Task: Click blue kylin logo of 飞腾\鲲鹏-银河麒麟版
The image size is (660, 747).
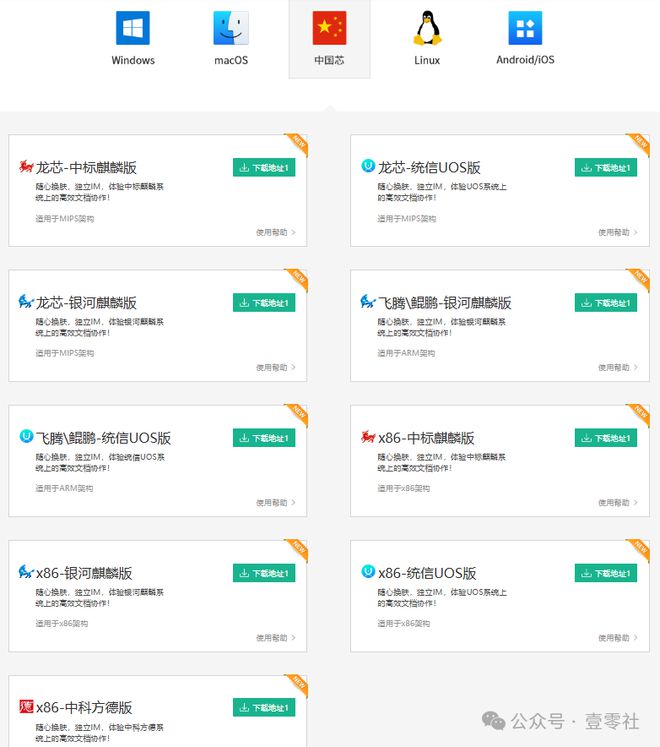Action: 368,301
